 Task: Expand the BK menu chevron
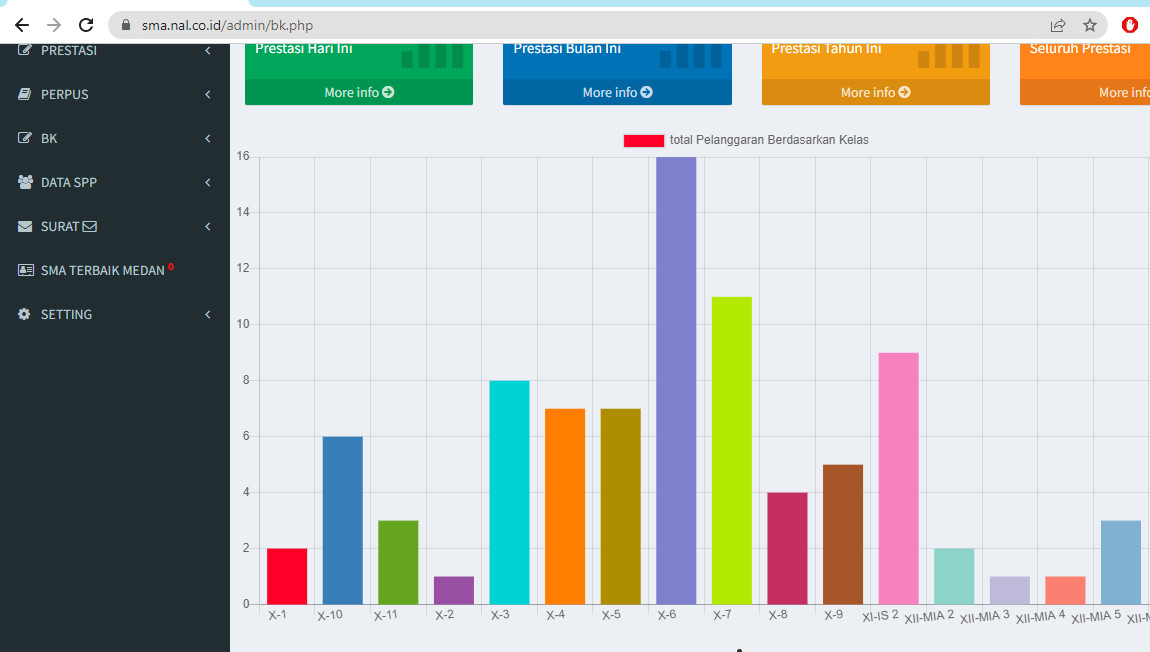tap(208, 138)
